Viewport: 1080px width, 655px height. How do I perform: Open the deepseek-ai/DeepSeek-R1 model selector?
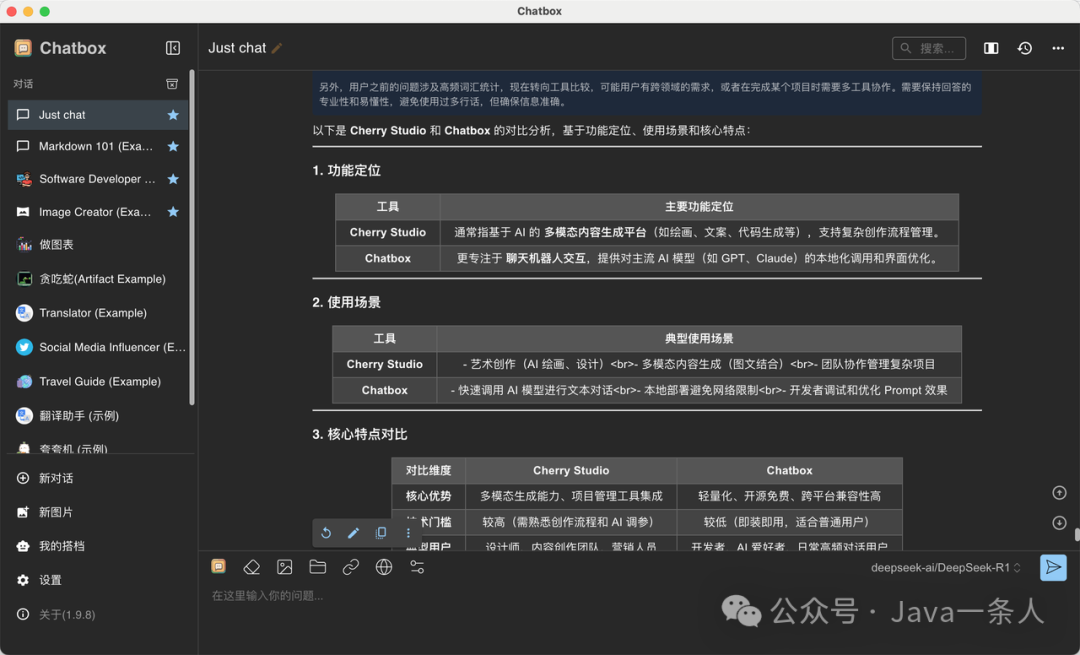coord(946,568)
